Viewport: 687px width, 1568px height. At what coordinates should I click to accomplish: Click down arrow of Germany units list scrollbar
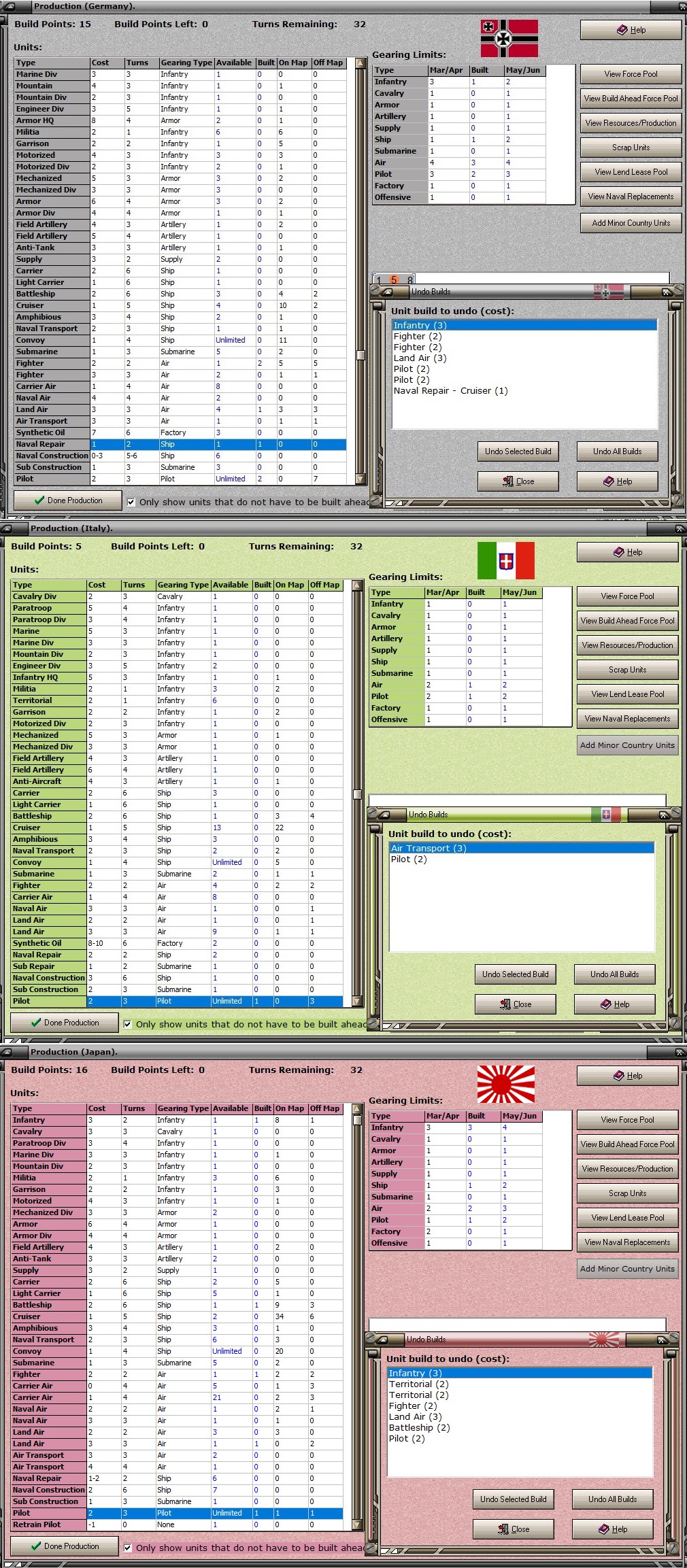(361, 479)
